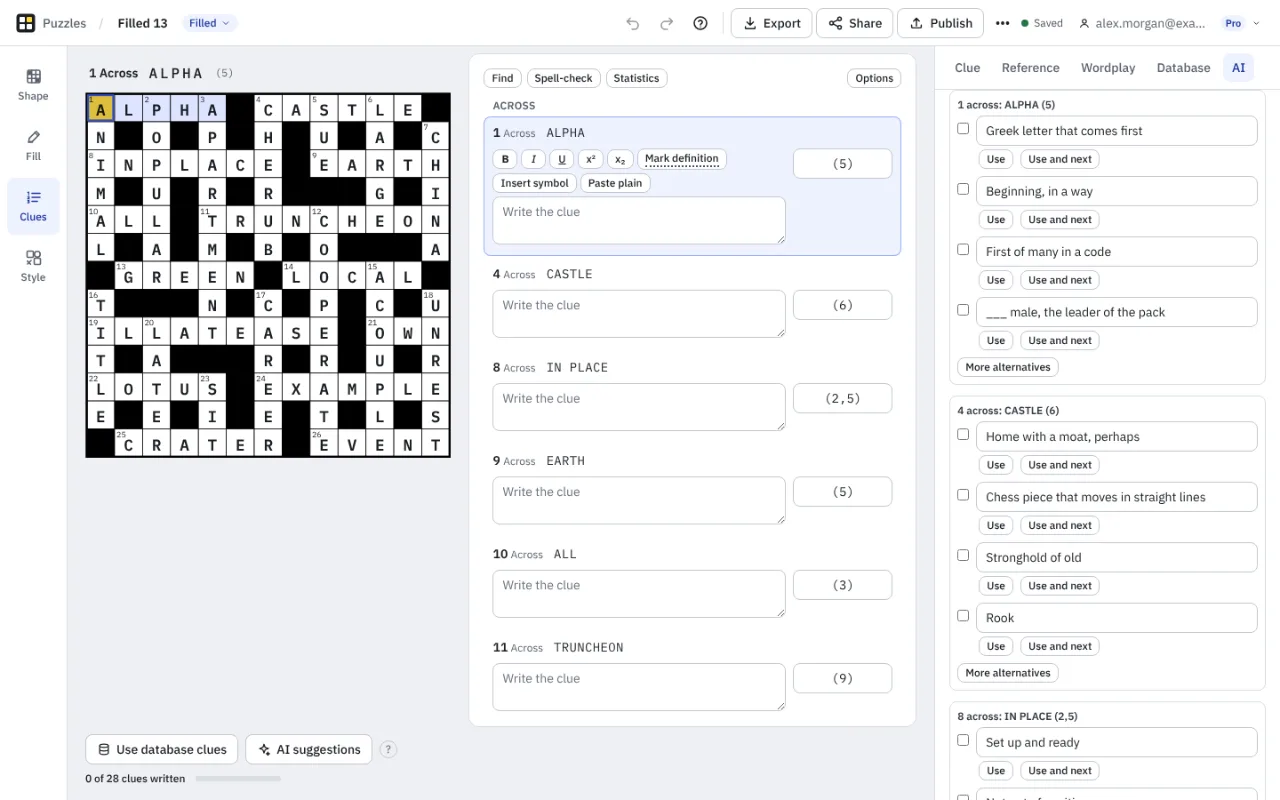
Task: Open the Filled status dropdown
Action: (x=209, y=23)
